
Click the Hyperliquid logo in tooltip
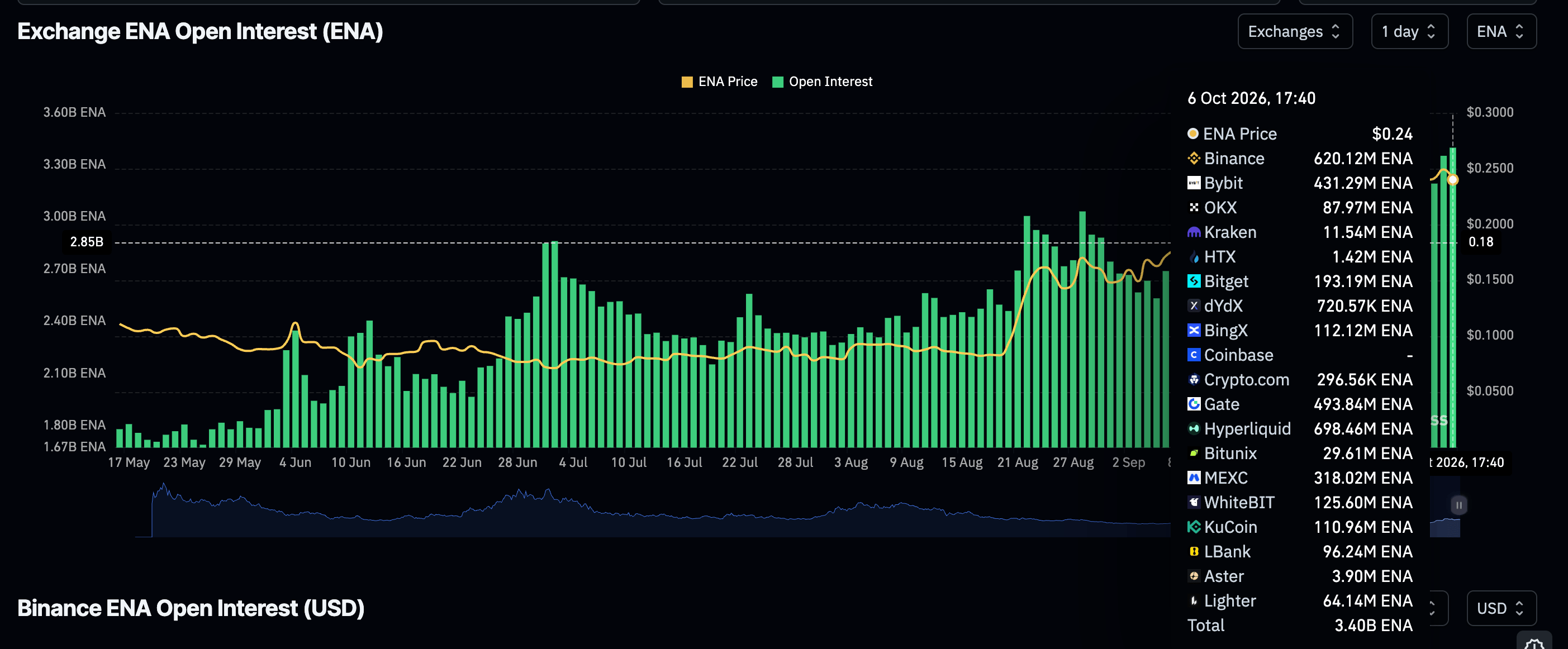[1194, 428]
